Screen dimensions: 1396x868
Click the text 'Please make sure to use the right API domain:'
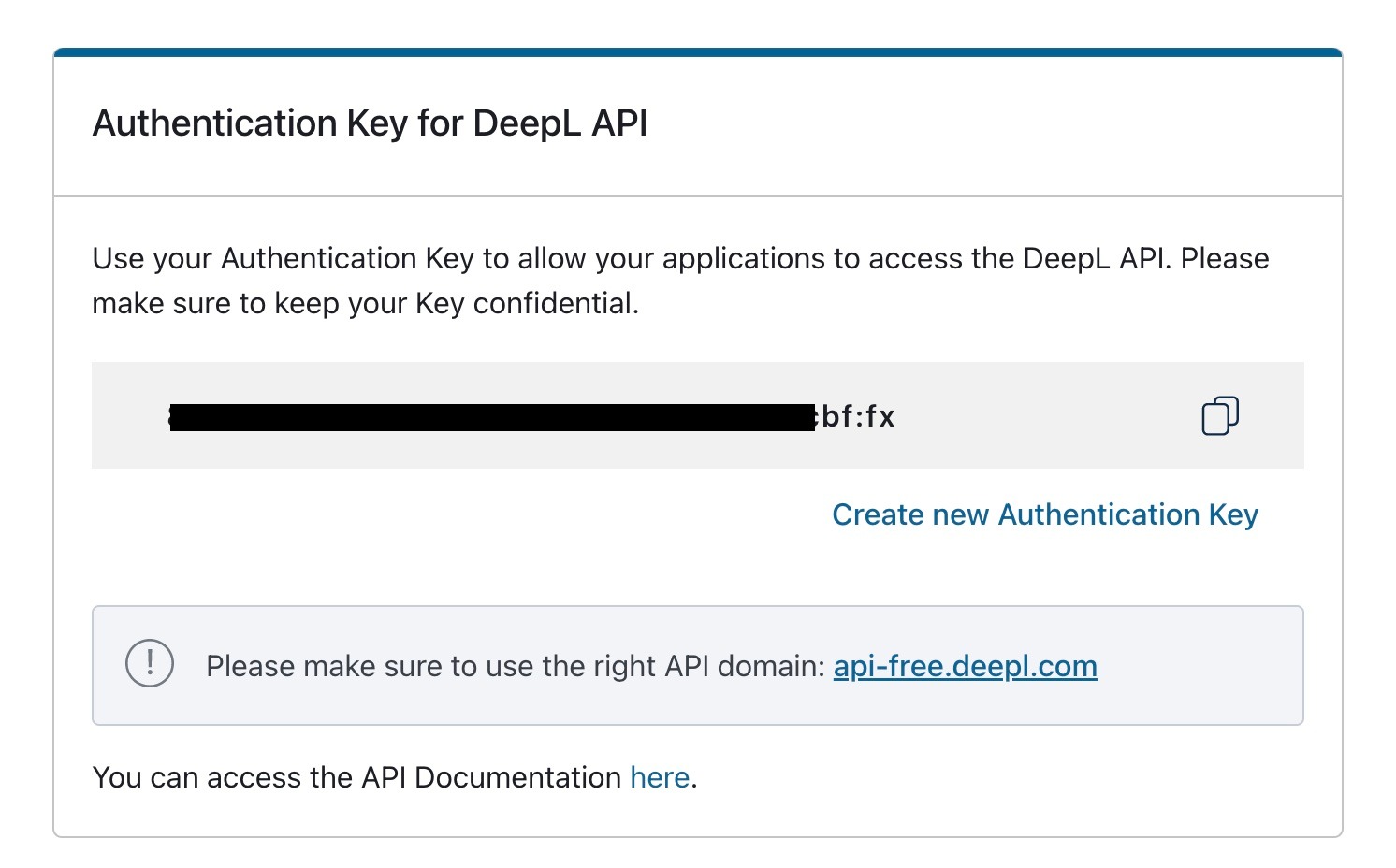coord(516,666)
